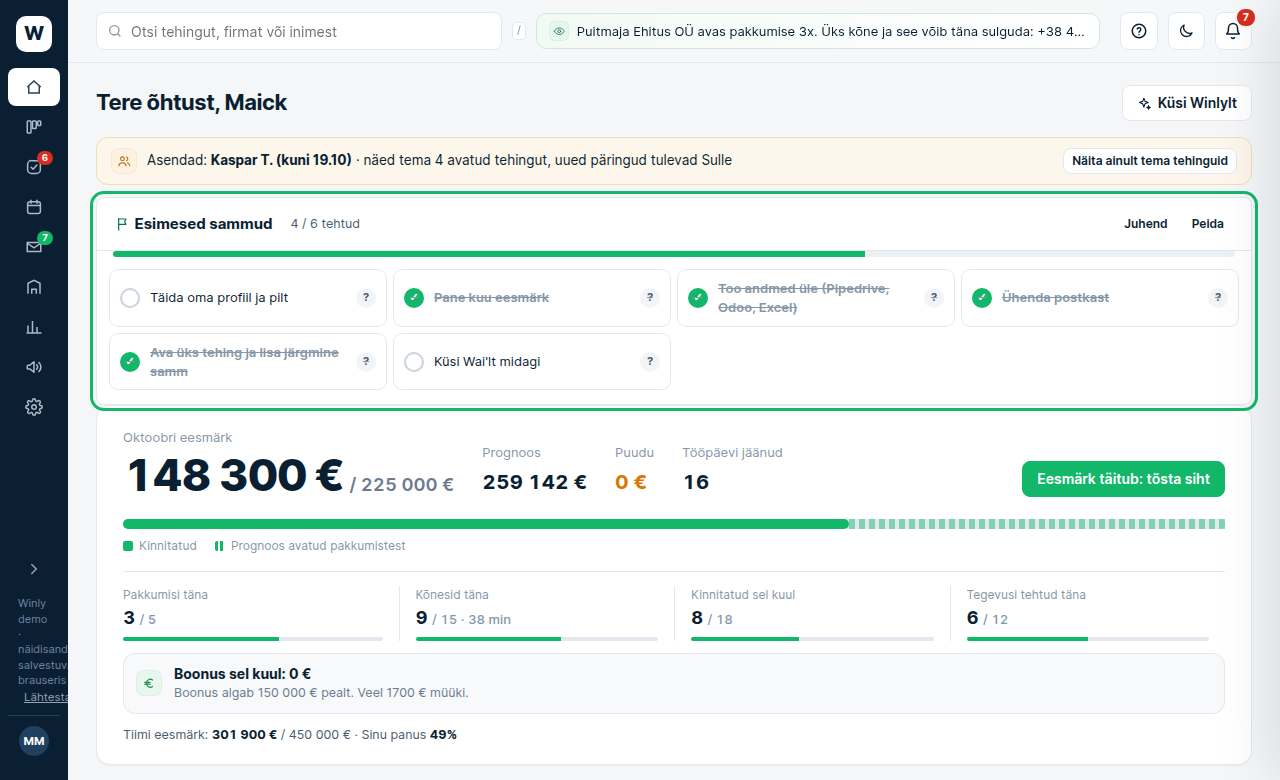Click the euro icon in bonus card
Viewport: 1280px width, 780px height.
pyautogui.click(x=149, y=684)
